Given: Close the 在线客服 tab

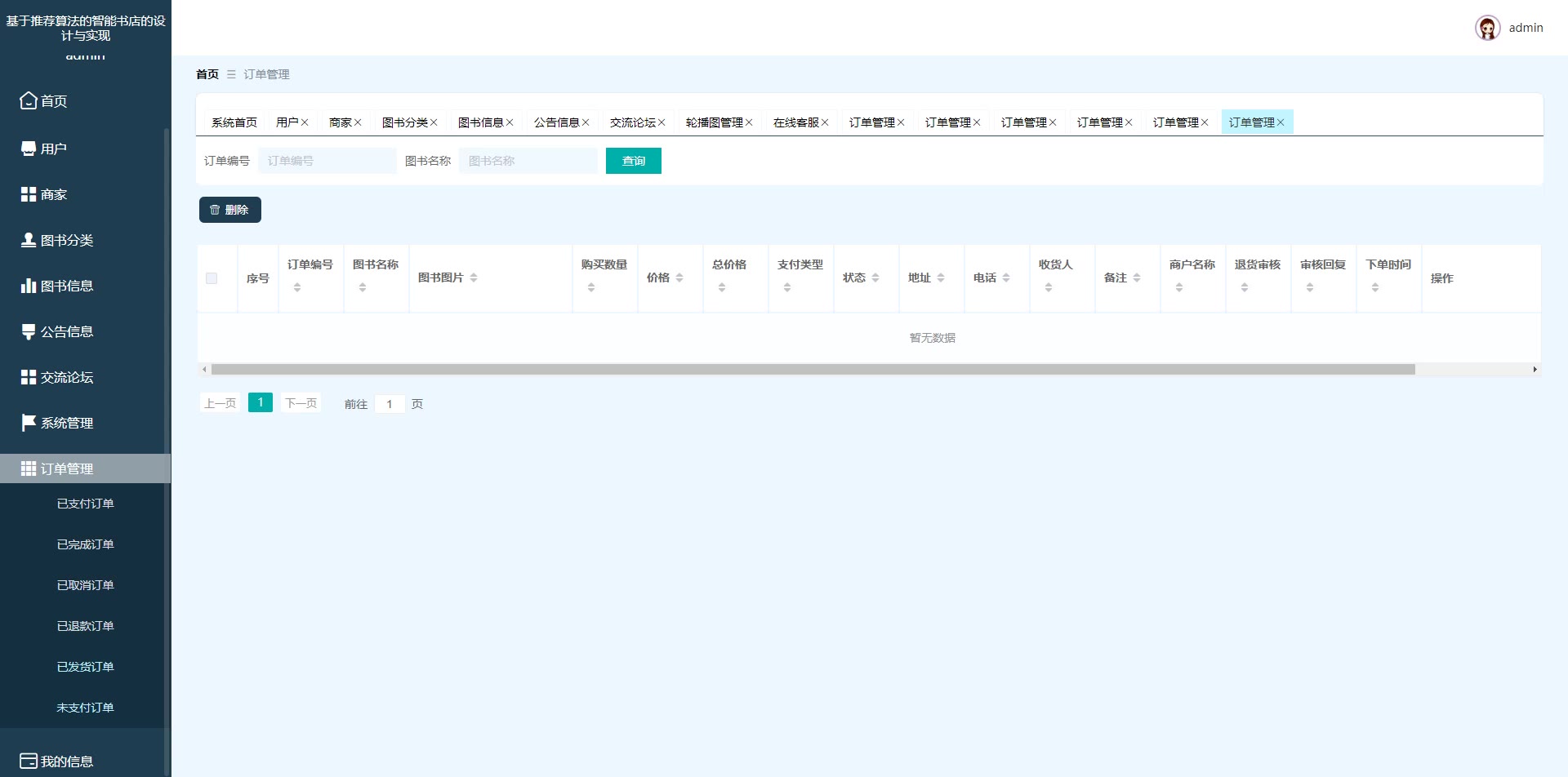Looking at the screenshot, I should (825, 122).
